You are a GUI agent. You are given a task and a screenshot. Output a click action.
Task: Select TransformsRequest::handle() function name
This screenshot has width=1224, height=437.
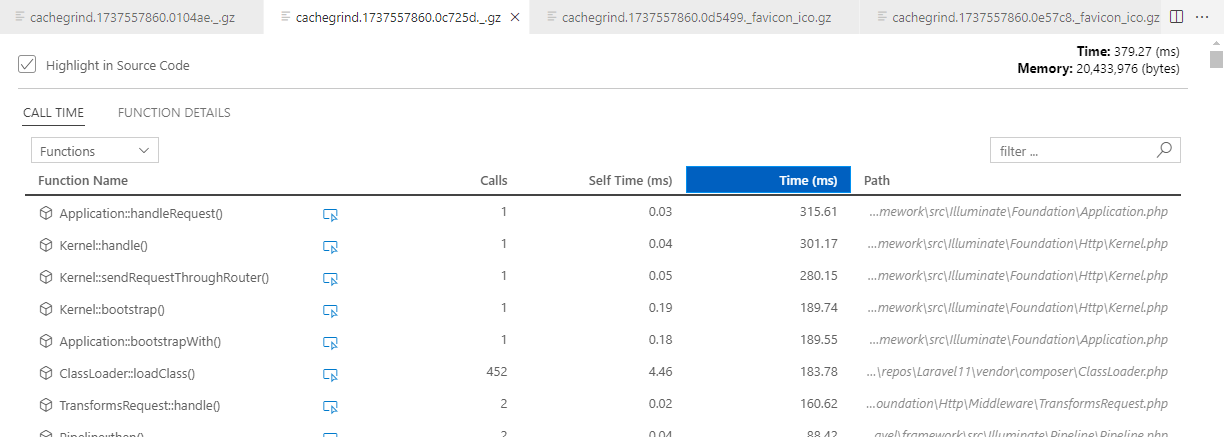[x=139, y=405]
